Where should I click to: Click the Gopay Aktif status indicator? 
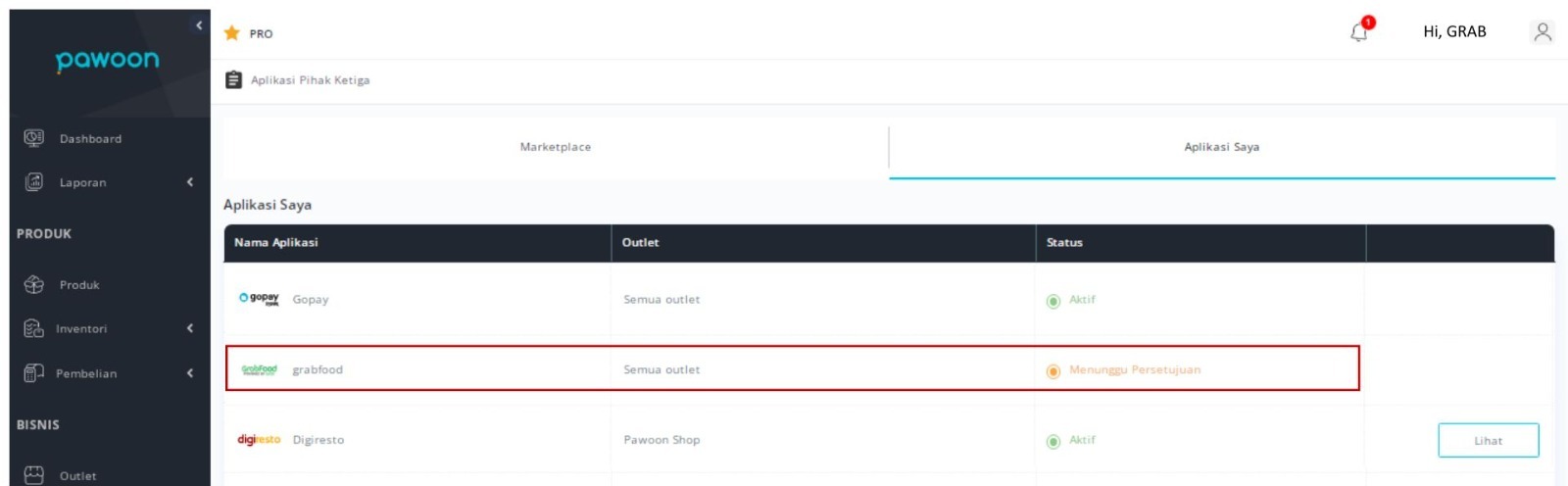1071,300
